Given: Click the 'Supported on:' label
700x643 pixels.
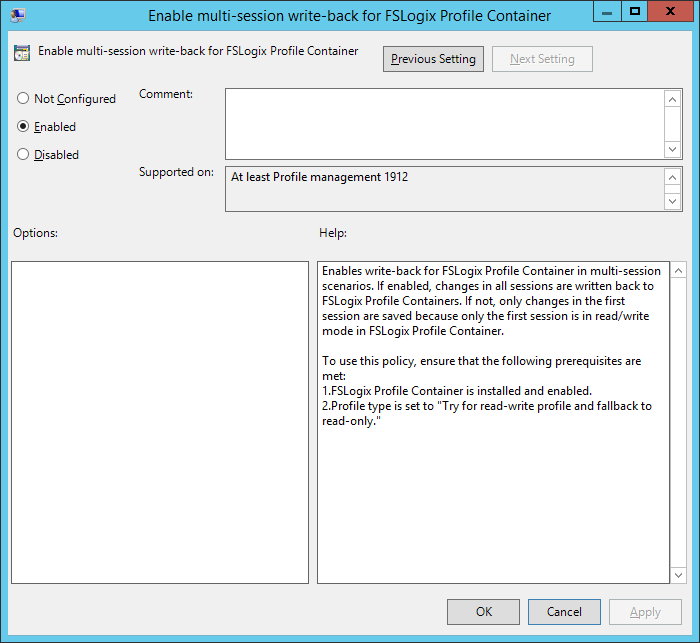Looking at the screenshot, I should 176,172.
